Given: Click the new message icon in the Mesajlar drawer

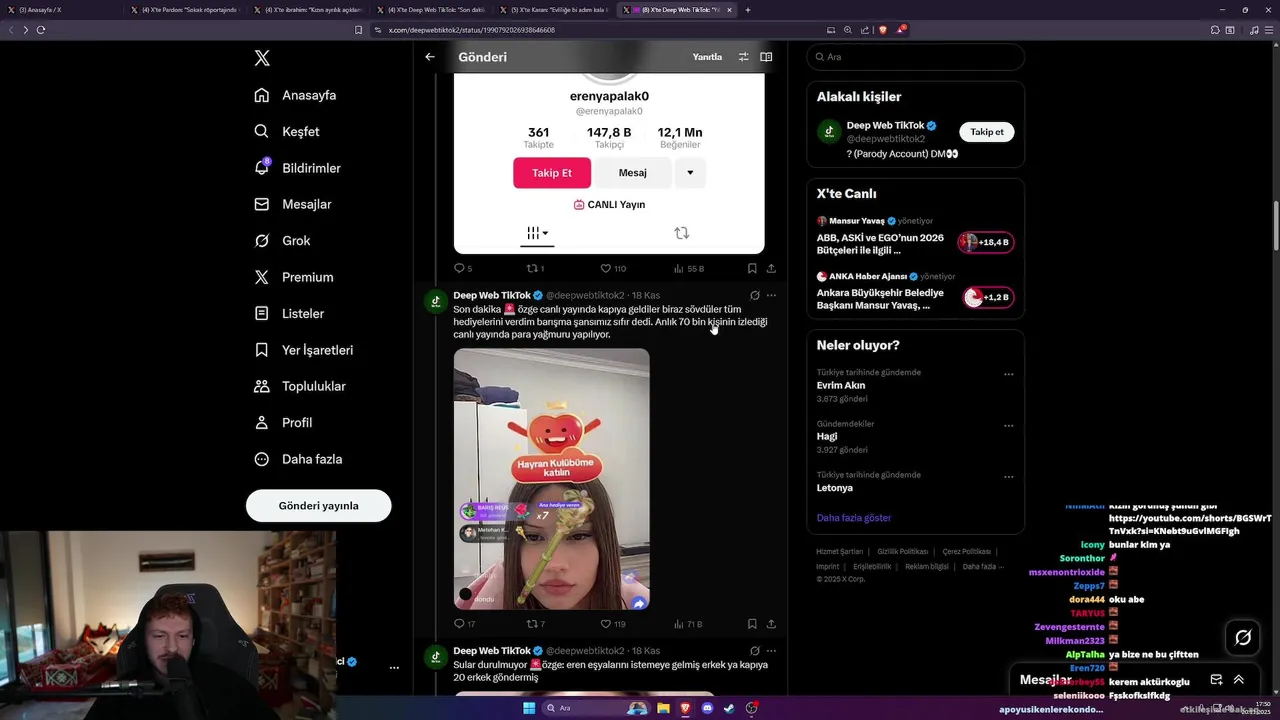Looking at the screenshot, I should coord(1216,680).
